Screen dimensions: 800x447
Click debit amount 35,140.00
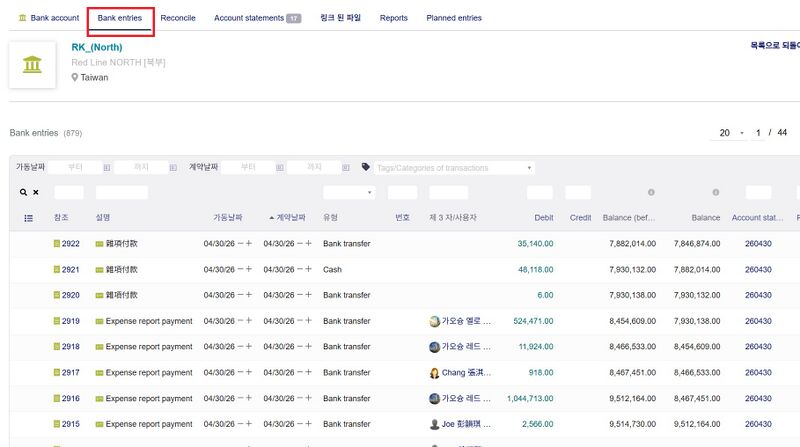pyautogui.click(x=535, y=243)
